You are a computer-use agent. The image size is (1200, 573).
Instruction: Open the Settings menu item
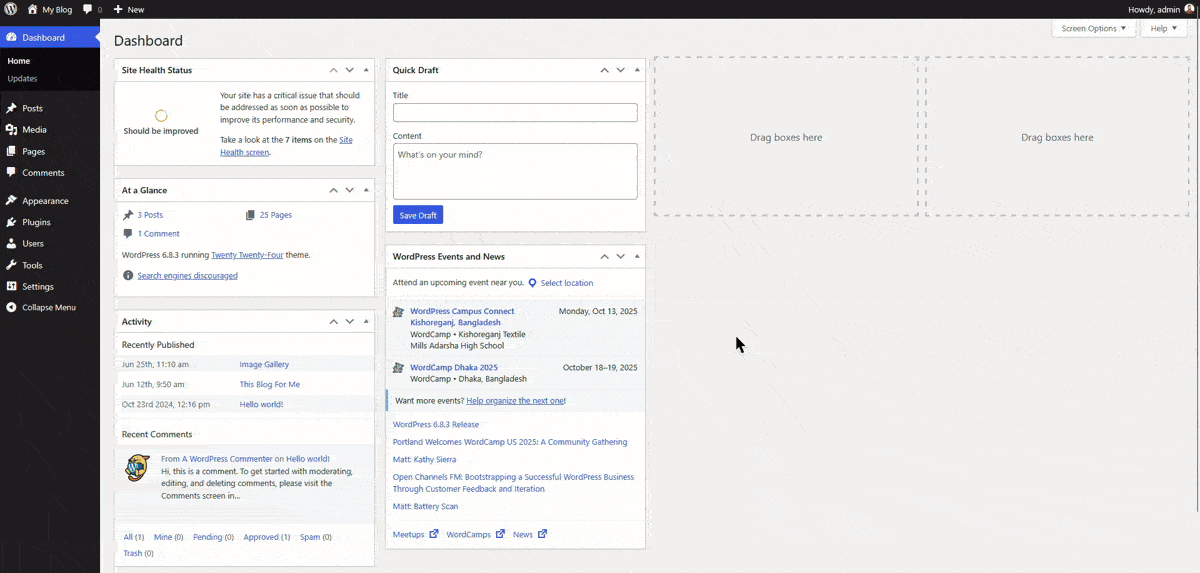click(38, 287)
